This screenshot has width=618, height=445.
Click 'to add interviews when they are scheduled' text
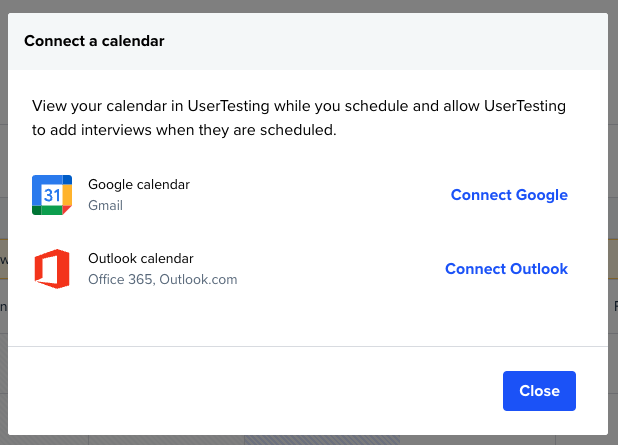click(184, 130)
